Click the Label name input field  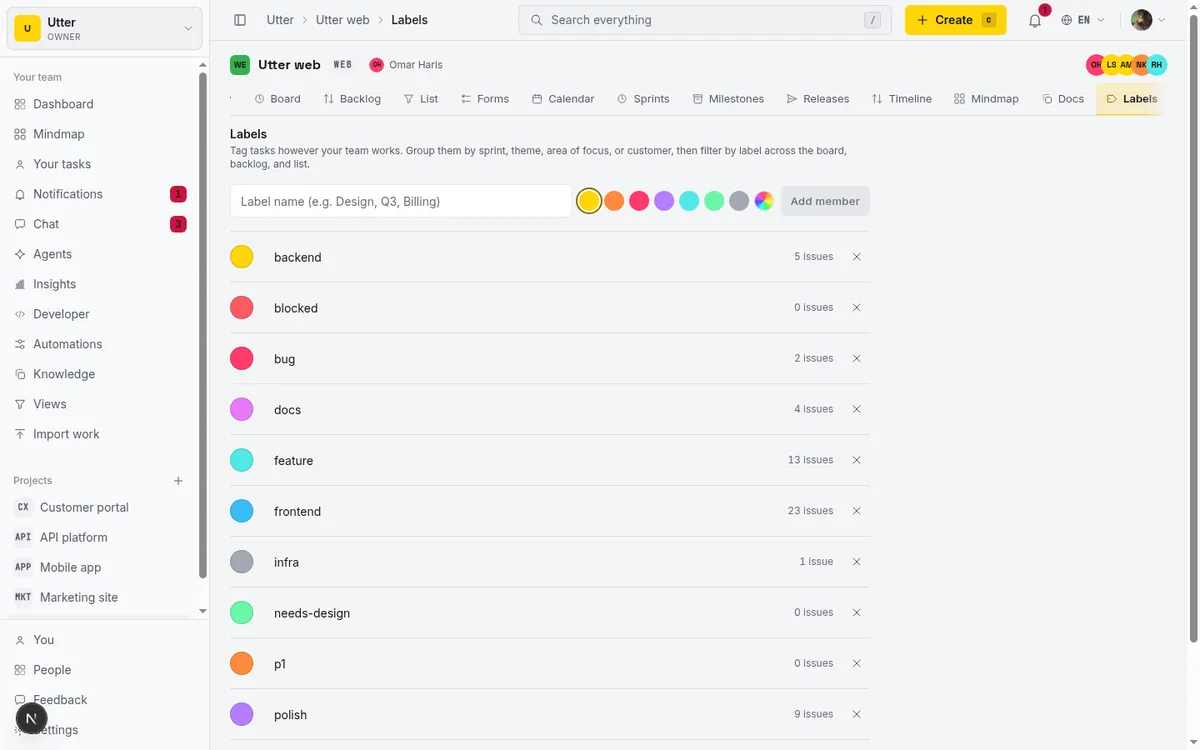[x=401, y=201]
